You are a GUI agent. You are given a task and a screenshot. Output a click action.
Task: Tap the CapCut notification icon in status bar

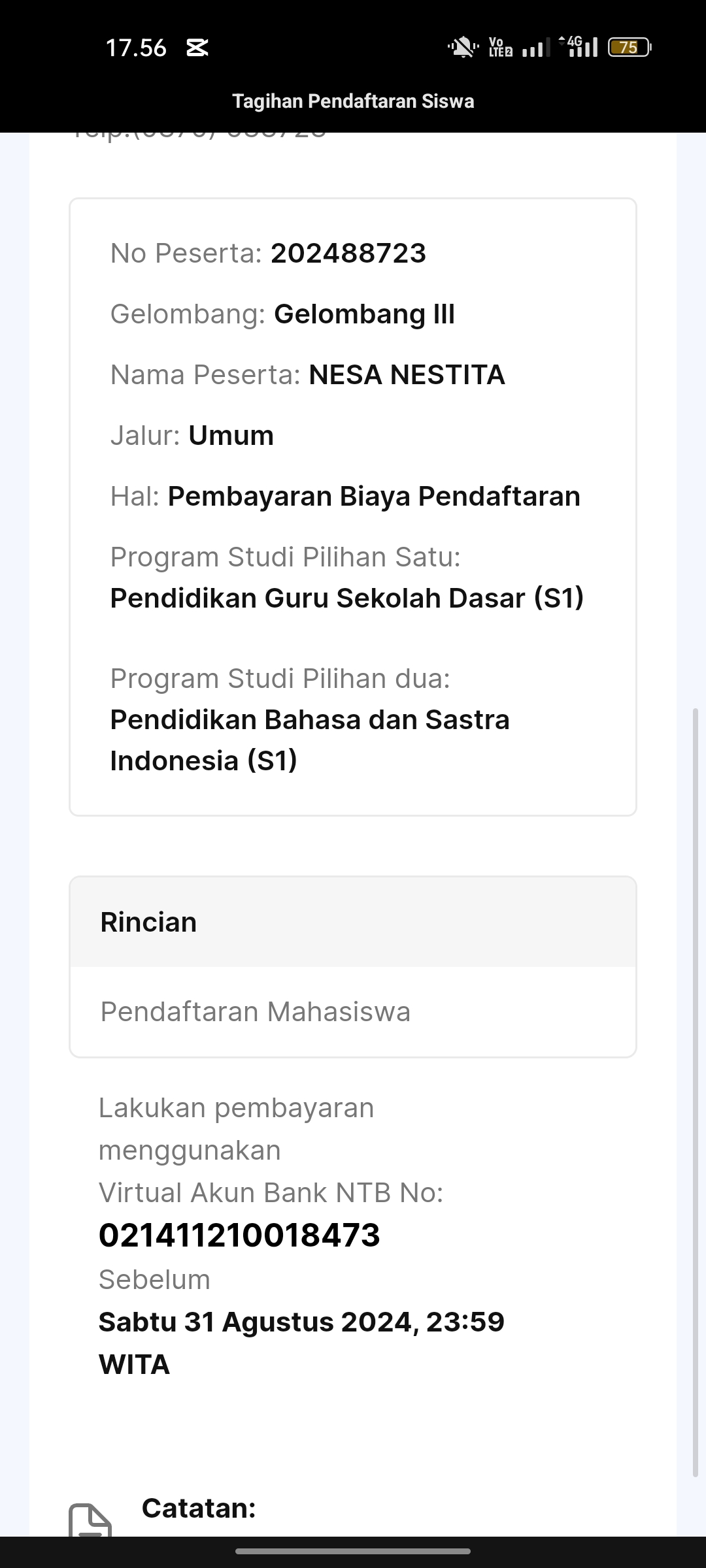pos(197,48)
